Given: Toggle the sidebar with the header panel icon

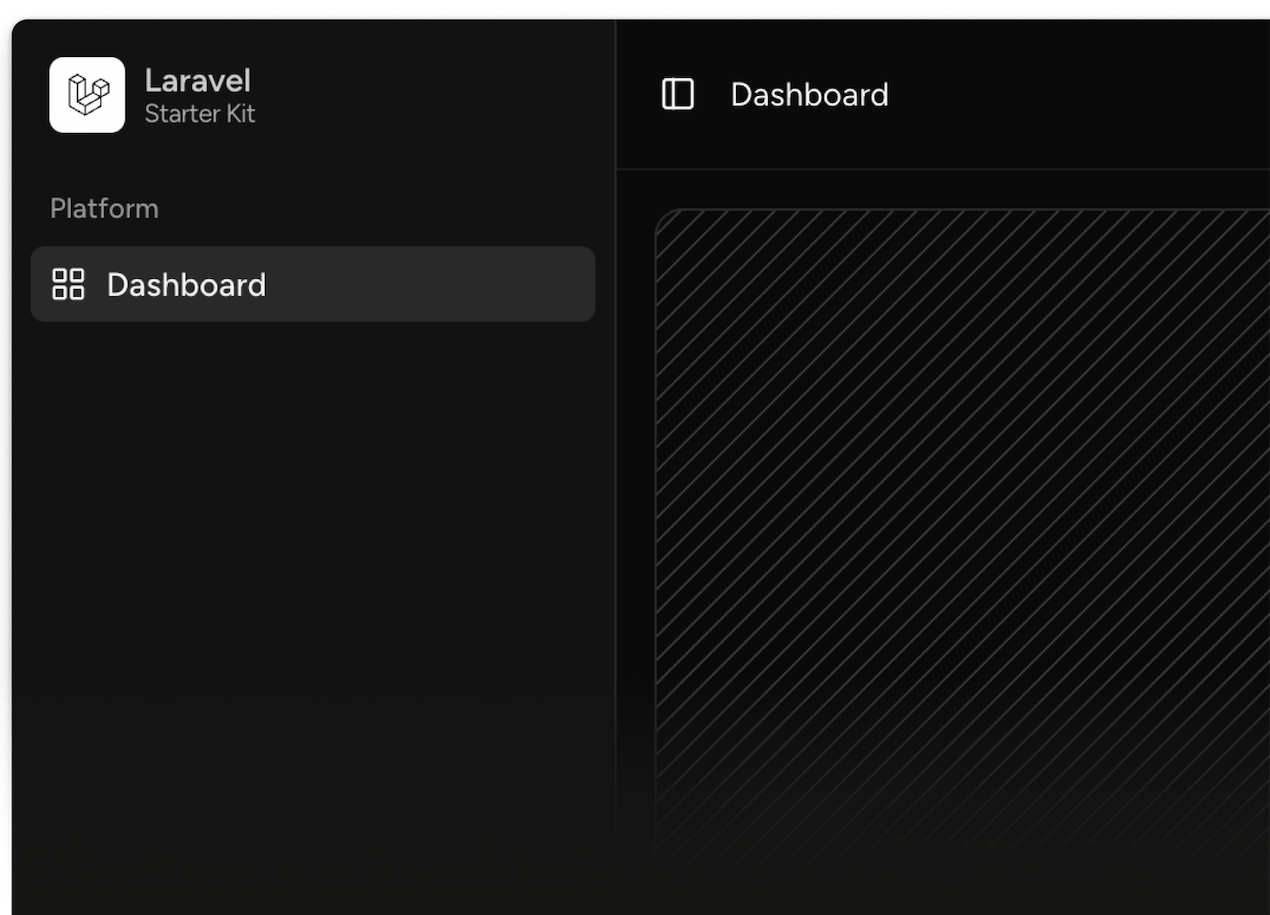Looking at the screenshot, I should point(677,95).
